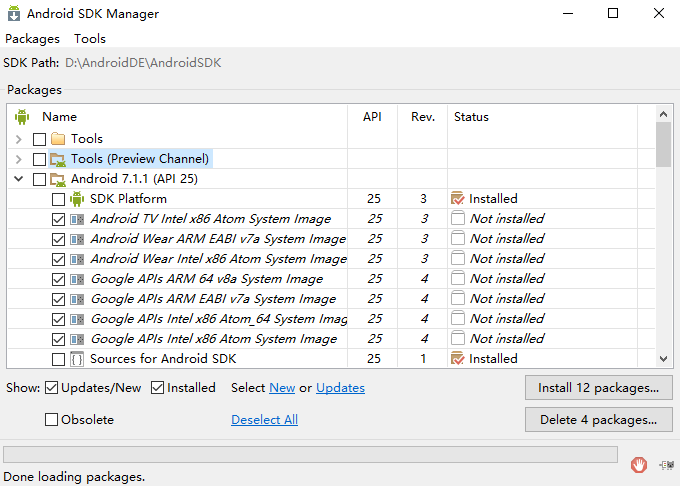Click Installed status icon for Sources for Android SDK
The width and height of the screenshot is (680, 486).
(x=458, y=359)
